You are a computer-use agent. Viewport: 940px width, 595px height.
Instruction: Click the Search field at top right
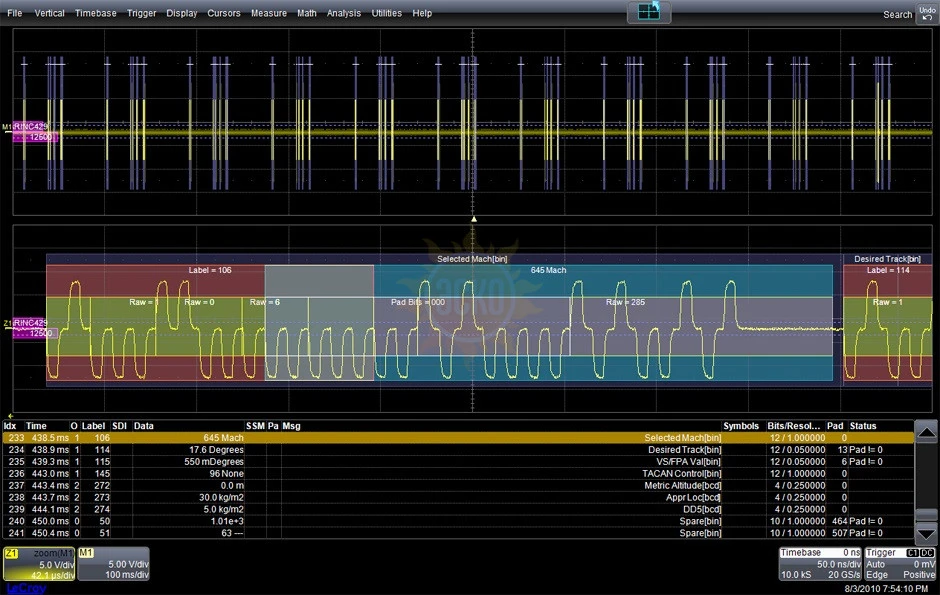click(x=897, y=14)
